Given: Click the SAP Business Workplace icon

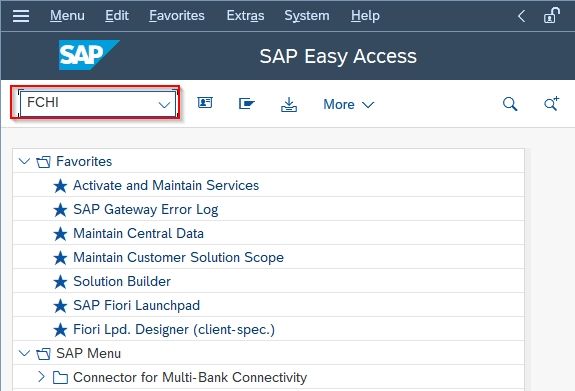Looking at the screenshot, I should tap(247, 104).
